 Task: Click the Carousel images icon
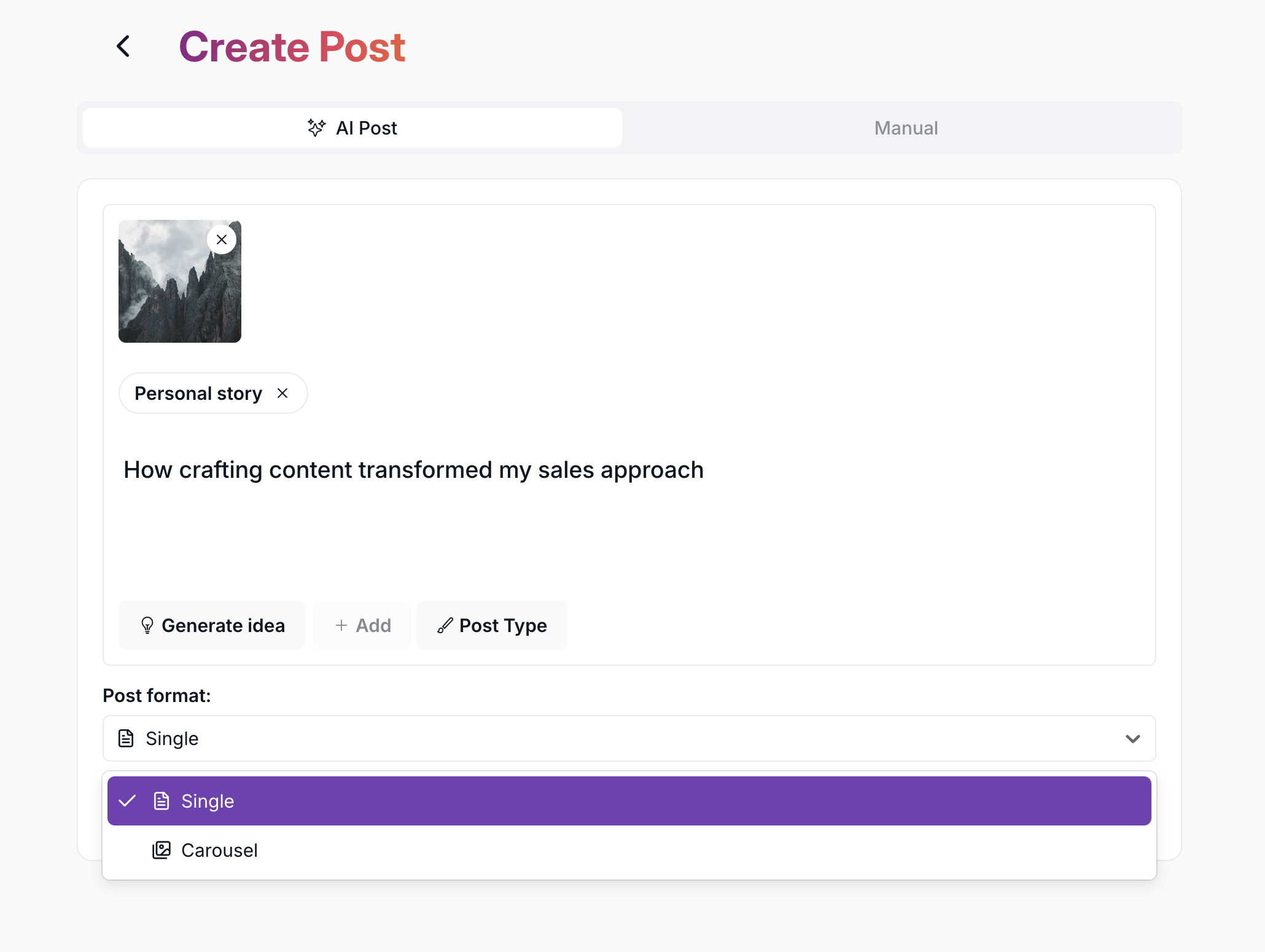(x=162, y=850)
